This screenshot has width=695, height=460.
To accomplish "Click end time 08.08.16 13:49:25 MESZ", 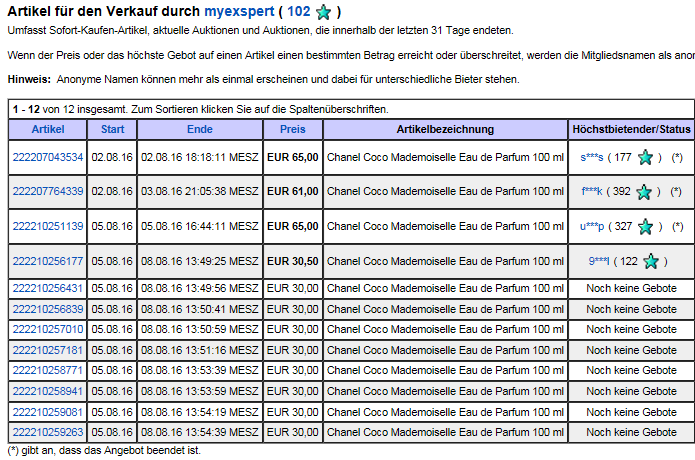I will [x=200, y=261].
